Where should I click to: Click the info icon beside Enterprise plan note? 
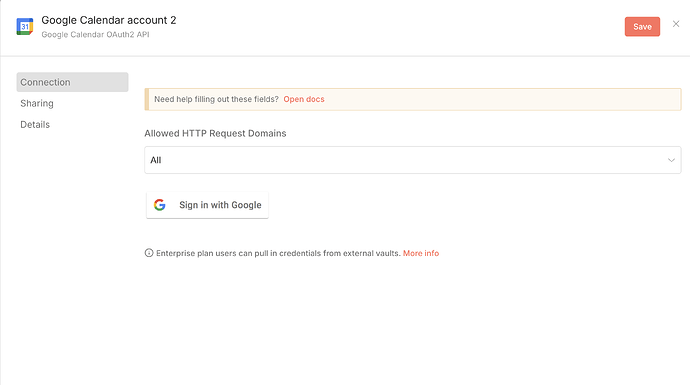[x=149, y=253]
